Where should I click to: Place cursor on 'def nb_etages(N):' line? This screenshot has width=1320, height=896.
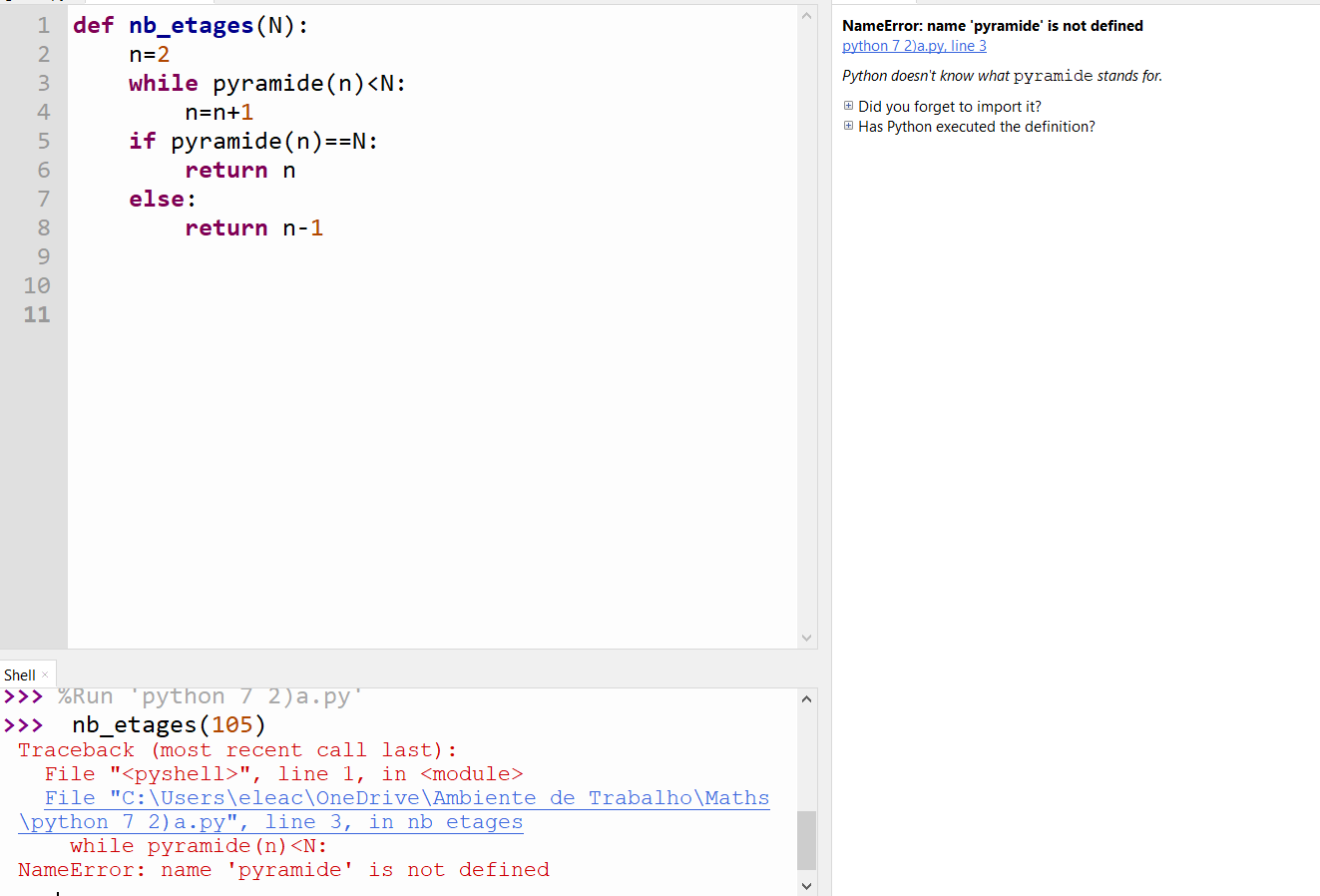(191, 26)
